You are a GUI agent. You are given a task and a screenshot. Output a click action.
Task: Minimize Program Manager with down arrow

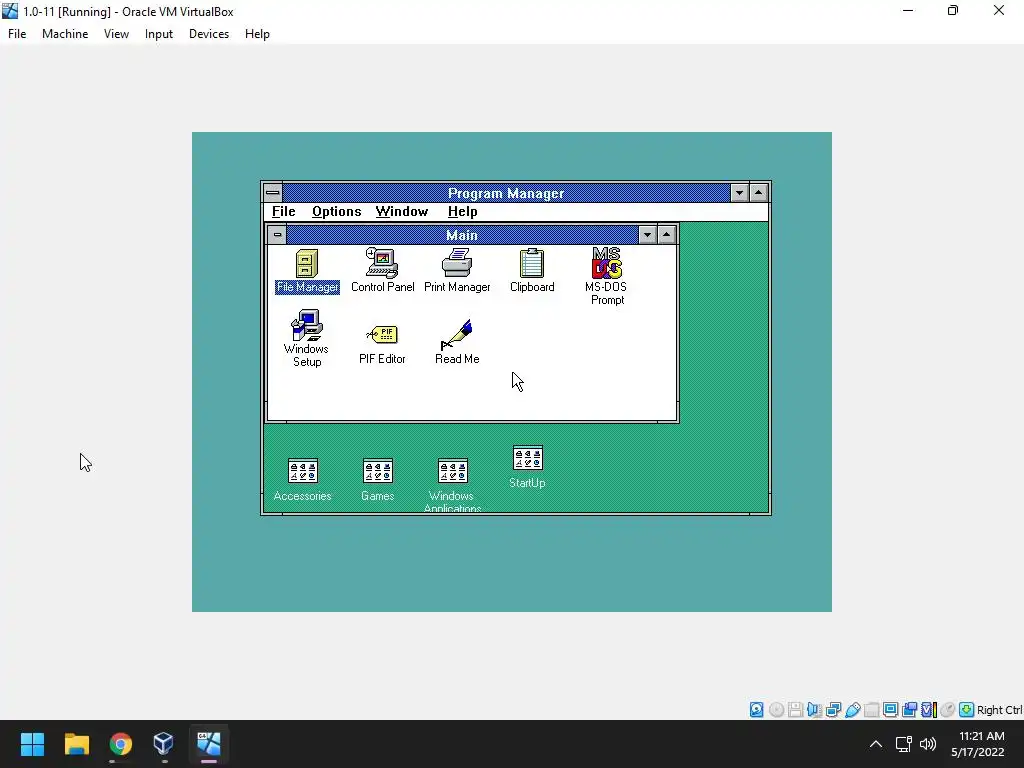739,193
